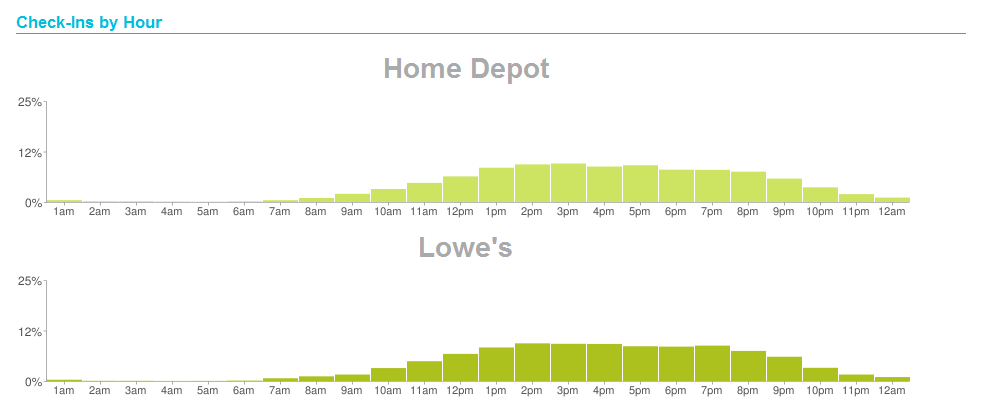
Task: Select Lowe's 6pm bar
Action: [x=676, y=364]
